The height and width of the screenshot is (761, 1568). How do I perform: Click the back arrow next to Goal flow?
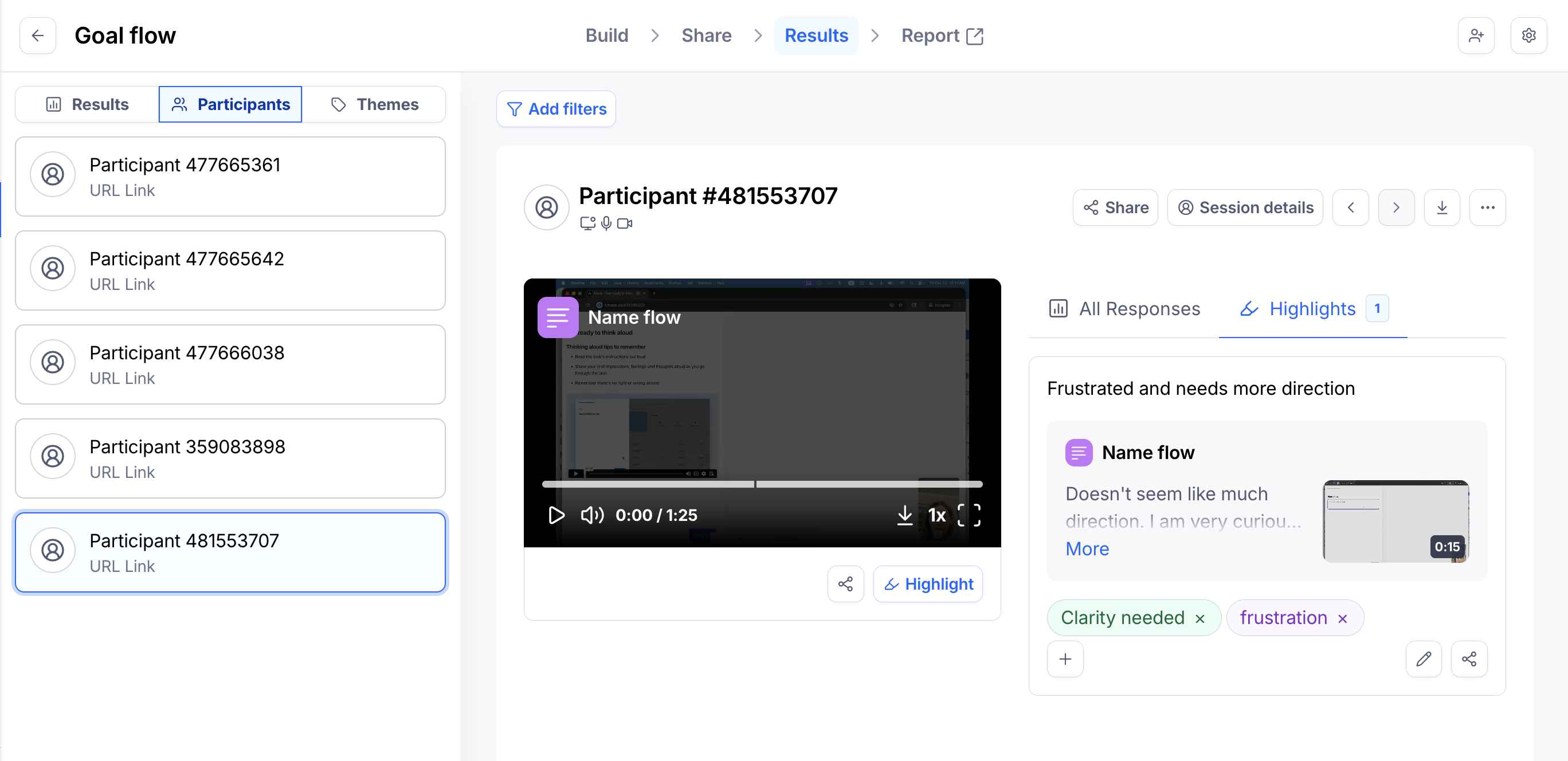point(38,36)
